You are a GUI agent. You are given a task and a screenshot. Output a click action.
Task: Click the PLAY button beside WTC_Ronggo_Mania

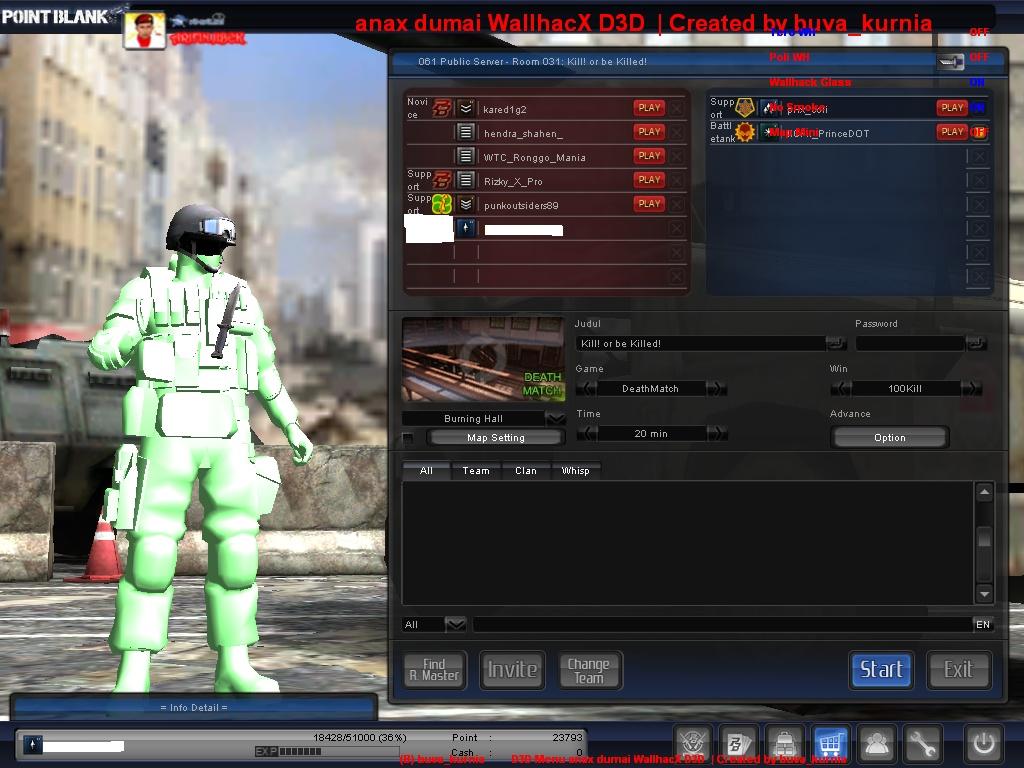pos(649,156)
